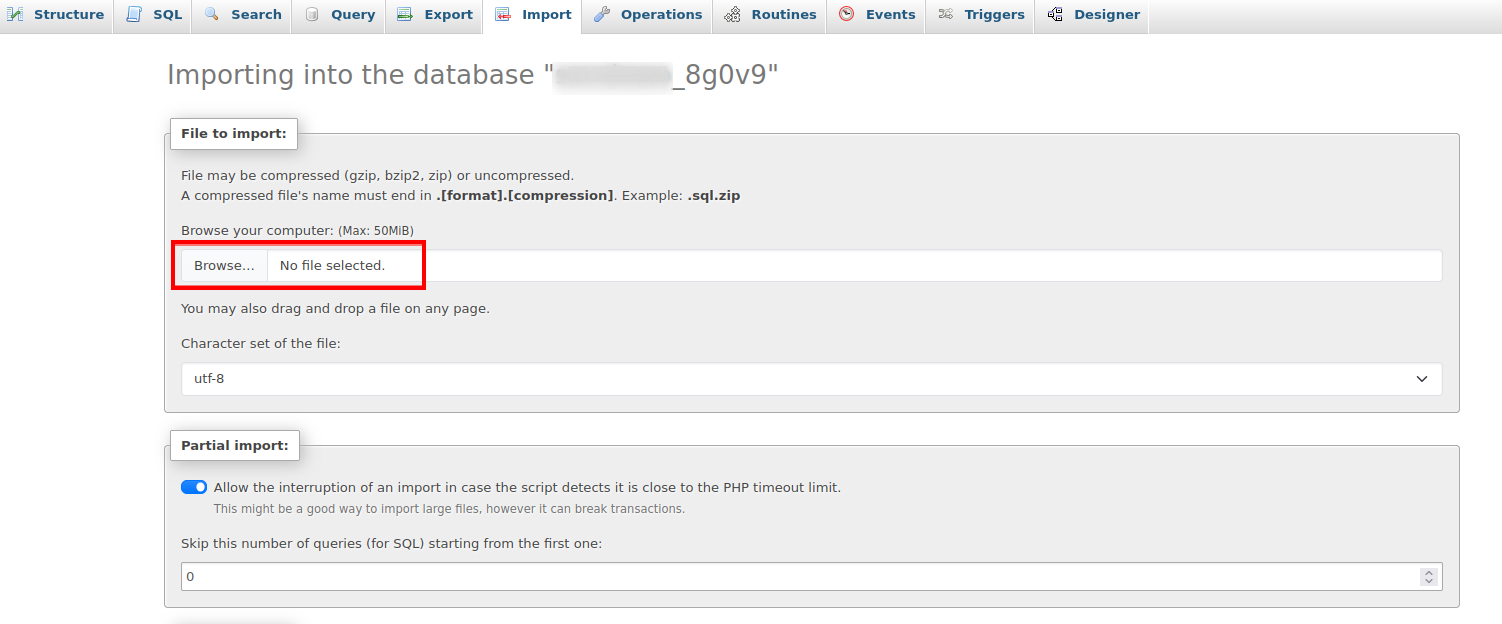The width and height of the screenshot is (1502, 624).
Task: Click the Partial import section label
Action: tap(235, 445)
